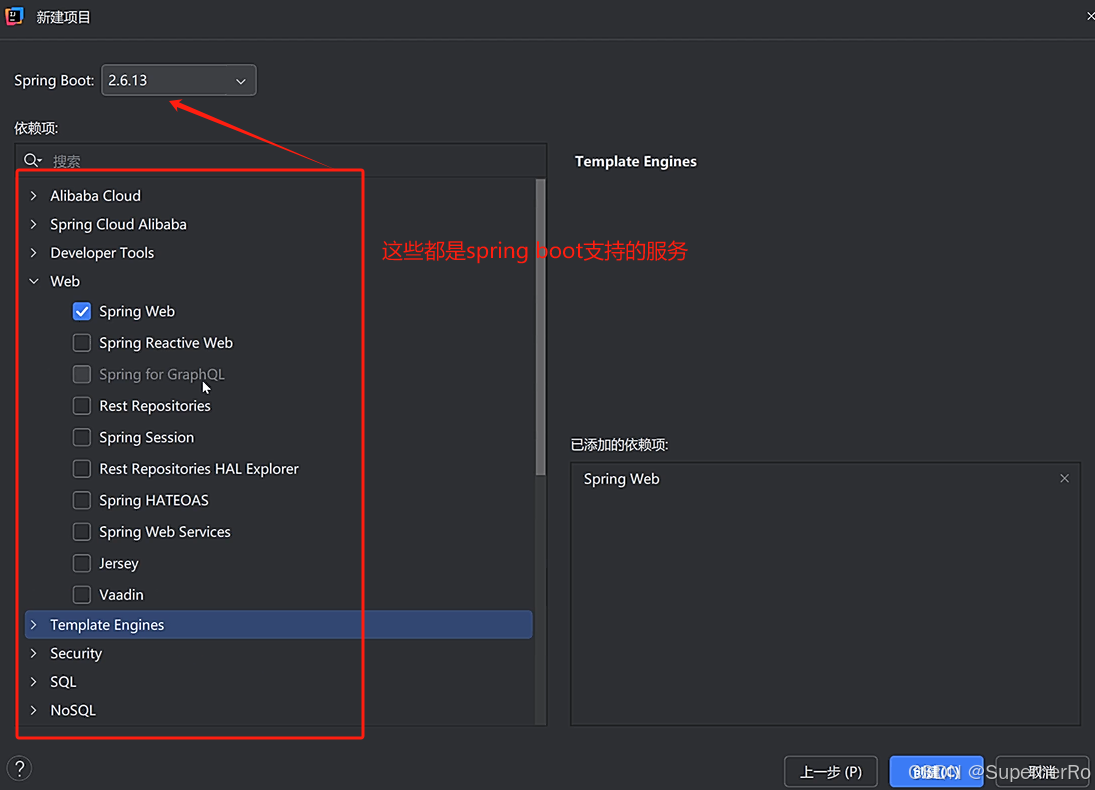Click the Spring for GraphQL label
The height and width of the screenshot is (790, 1095).
coord(162,374)
